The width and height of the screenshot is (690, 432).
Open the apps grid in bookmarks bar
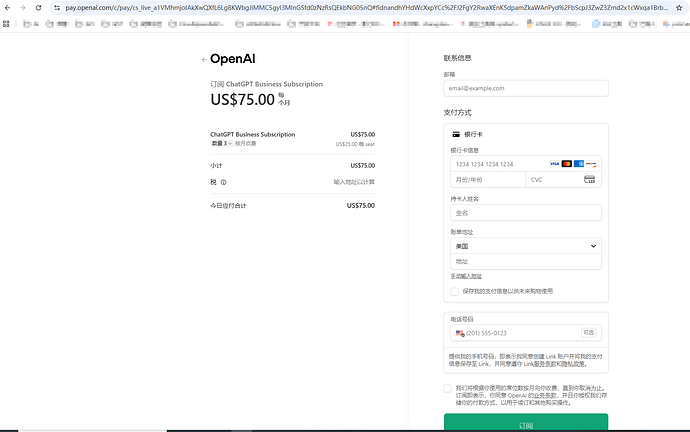pos(6,24)
